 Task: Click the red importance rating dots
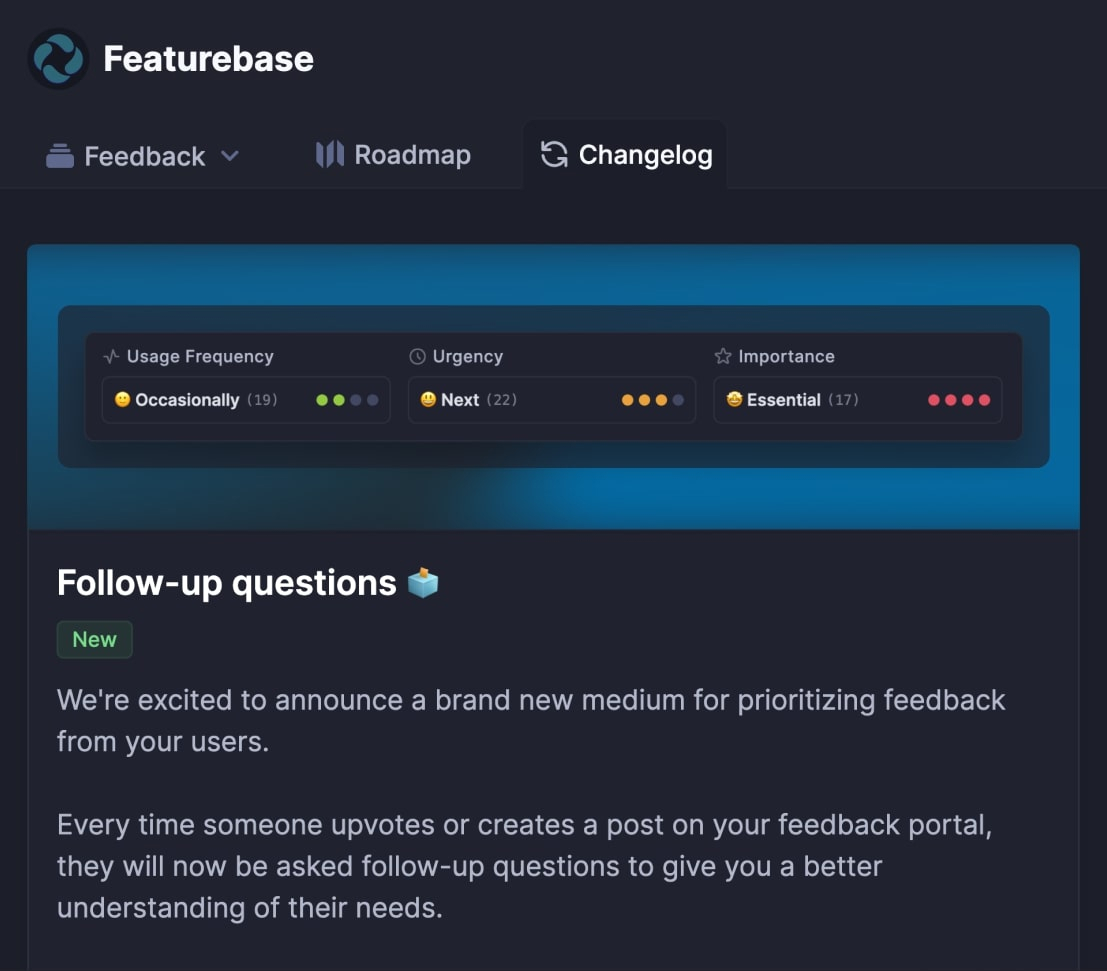(959, 400)
